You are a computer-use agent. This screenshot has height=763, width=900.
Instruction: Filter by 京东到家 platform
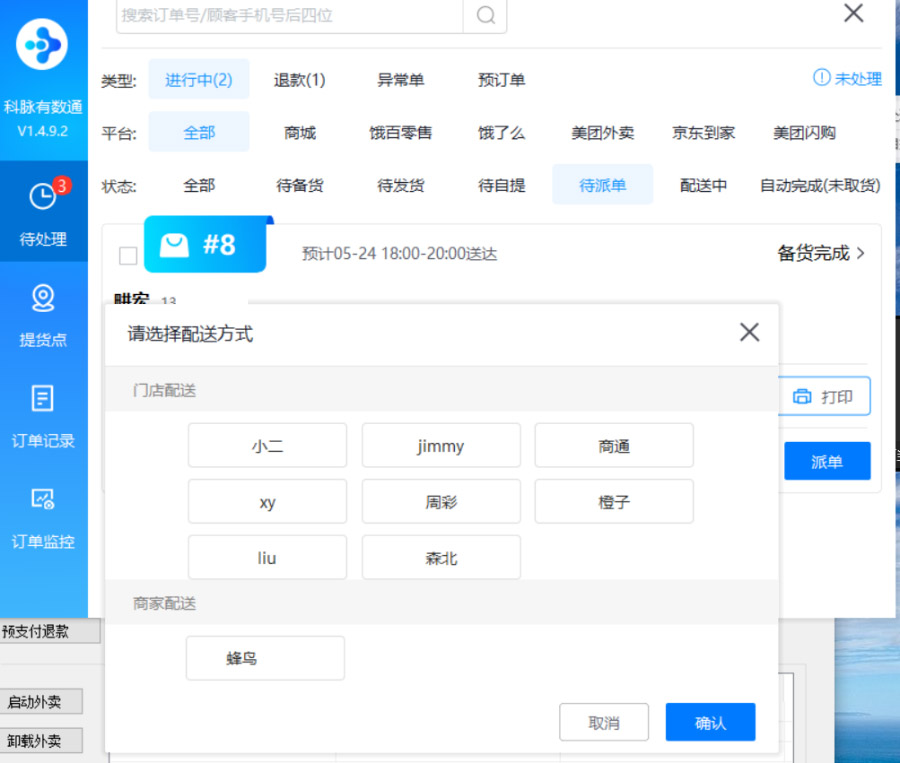(x=704, y=132)
